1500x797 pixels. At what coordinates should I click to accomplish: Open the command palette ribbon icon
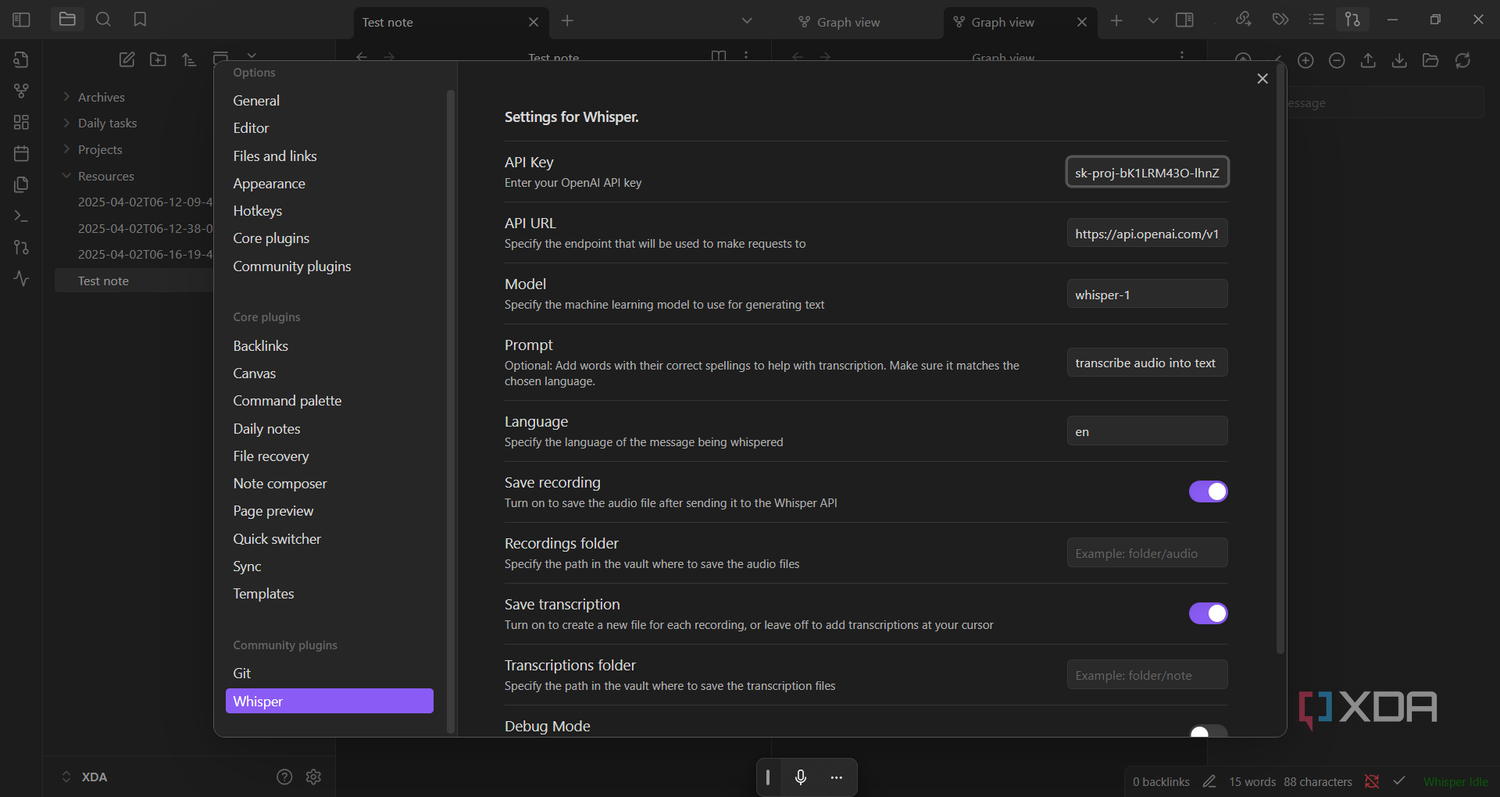(21, 216)
